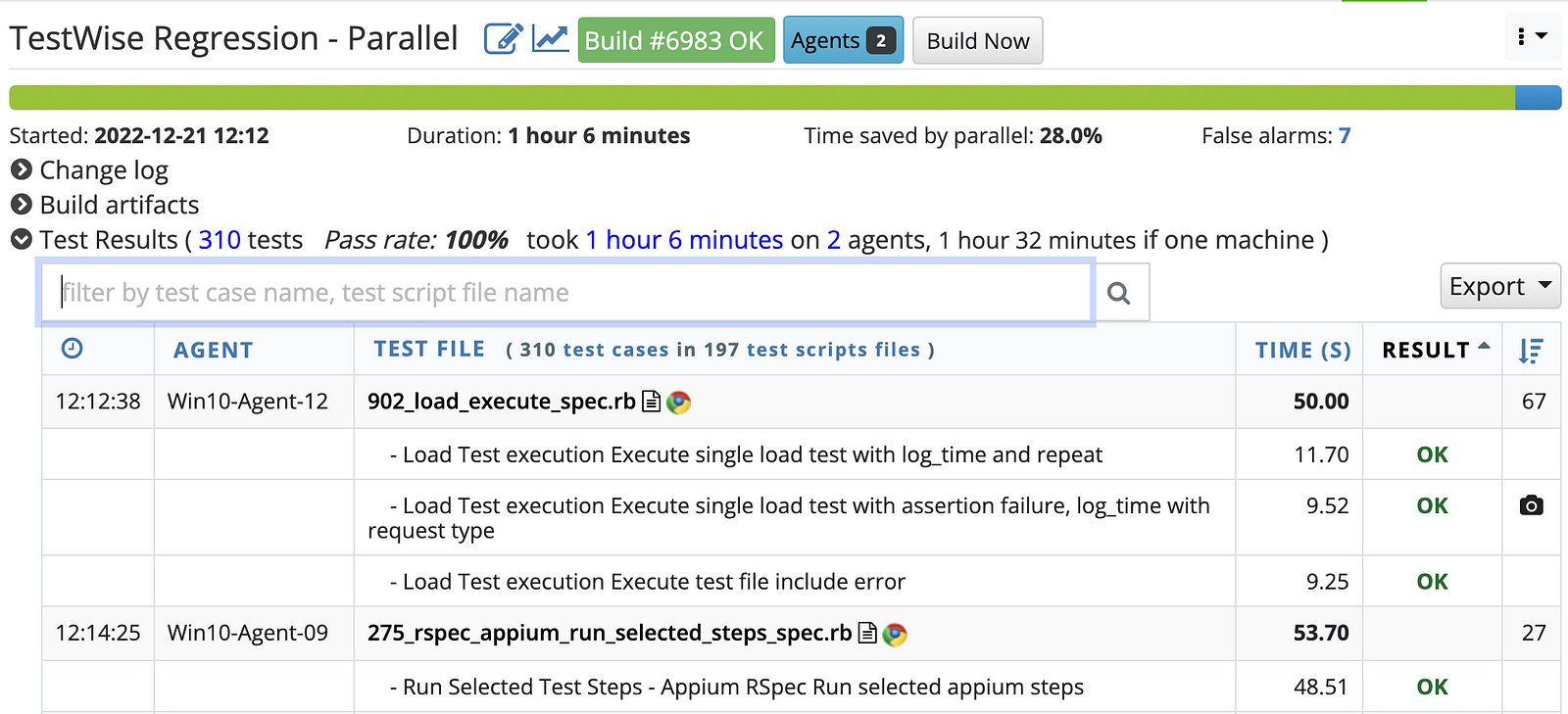Image resolution: width=1568 pixels, height=714 pixels.
Task: Click the search magnifier button
Action: click(x=1119, y=292)
